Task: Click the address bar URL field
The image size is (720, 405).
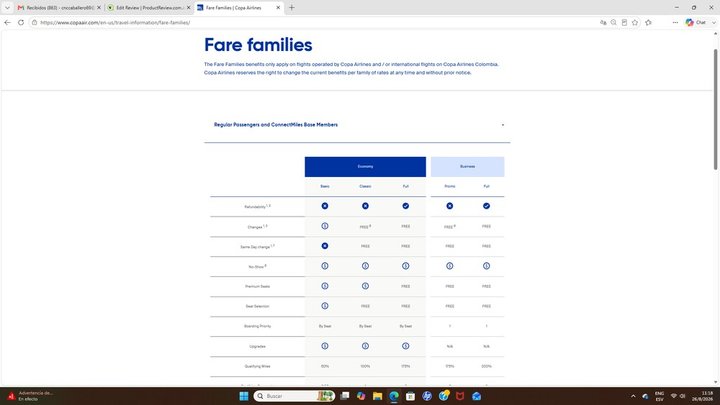Action: point(317,22)
